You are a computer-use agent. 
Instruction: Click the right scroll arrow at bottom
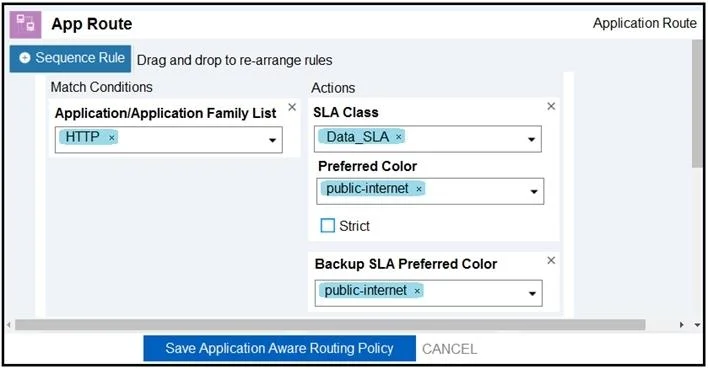pyautogui.click(x=682, y=325)
